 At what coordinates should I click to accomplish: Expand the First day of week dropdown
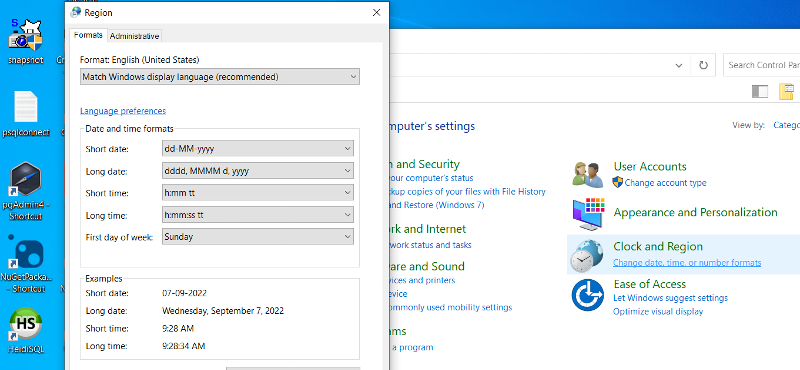[258, 237]
